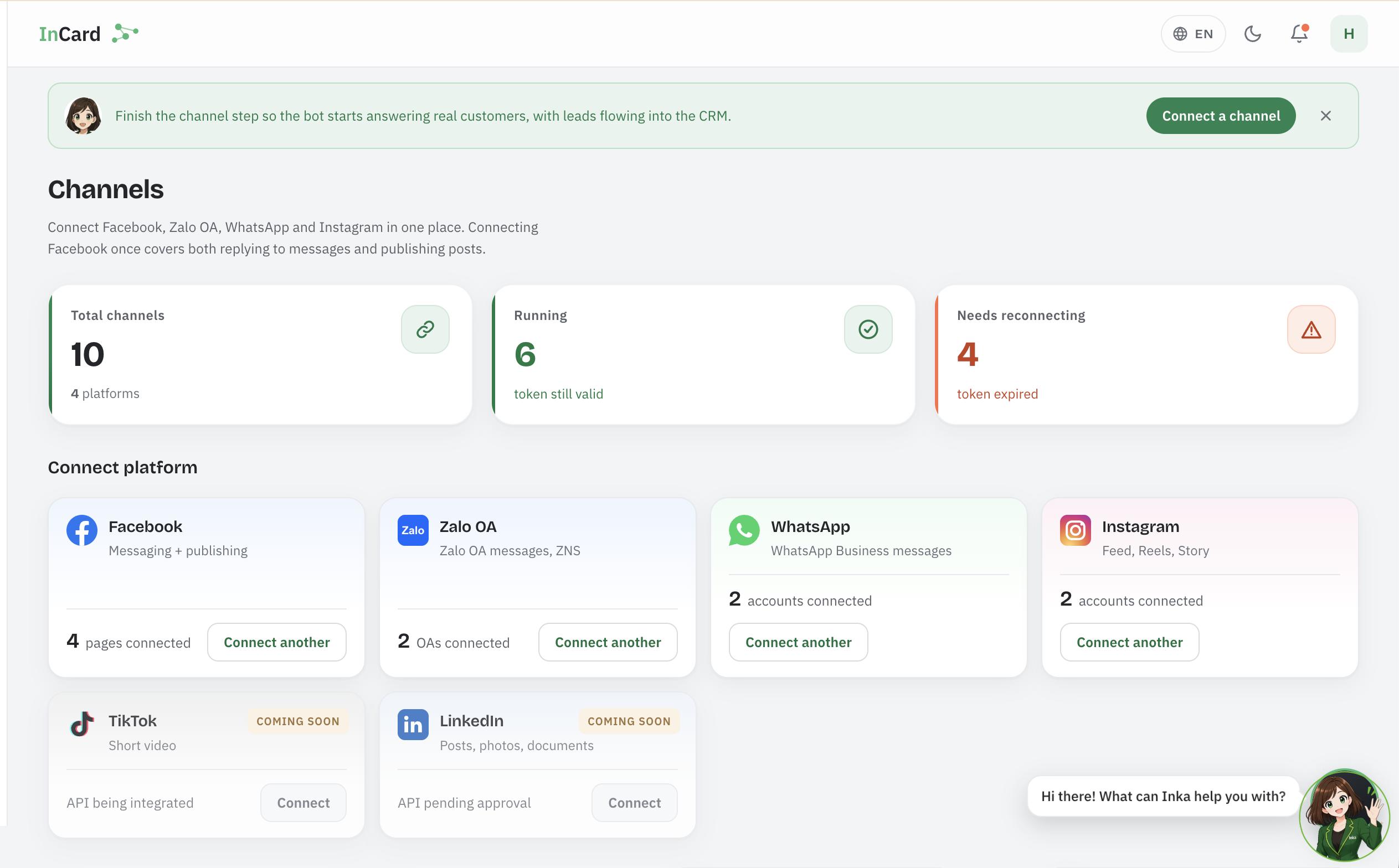Viewport: 1399px width, 868px height.
Task: Click the banner assistant avatar
Action: [x=83, y=115]
